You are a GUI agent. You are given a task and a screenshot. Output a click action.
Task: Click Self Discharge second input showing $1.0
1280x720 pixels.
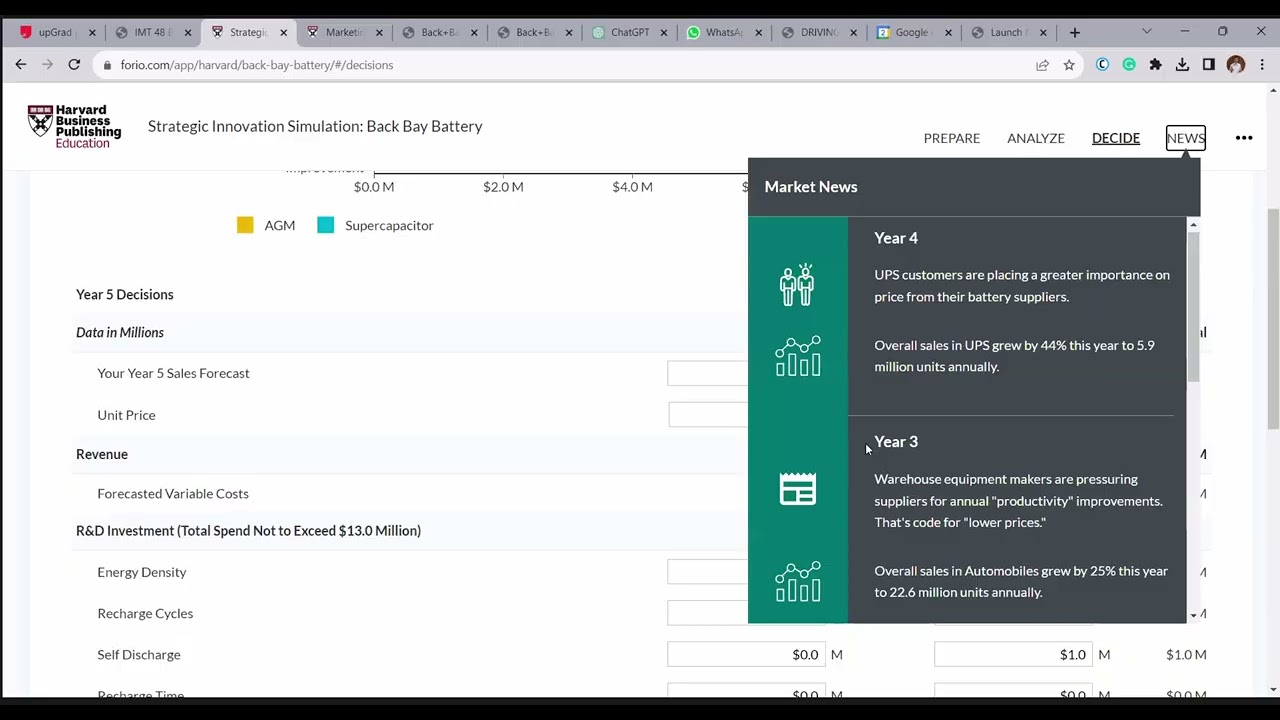pyautogui.click(x=1013, y=654)
